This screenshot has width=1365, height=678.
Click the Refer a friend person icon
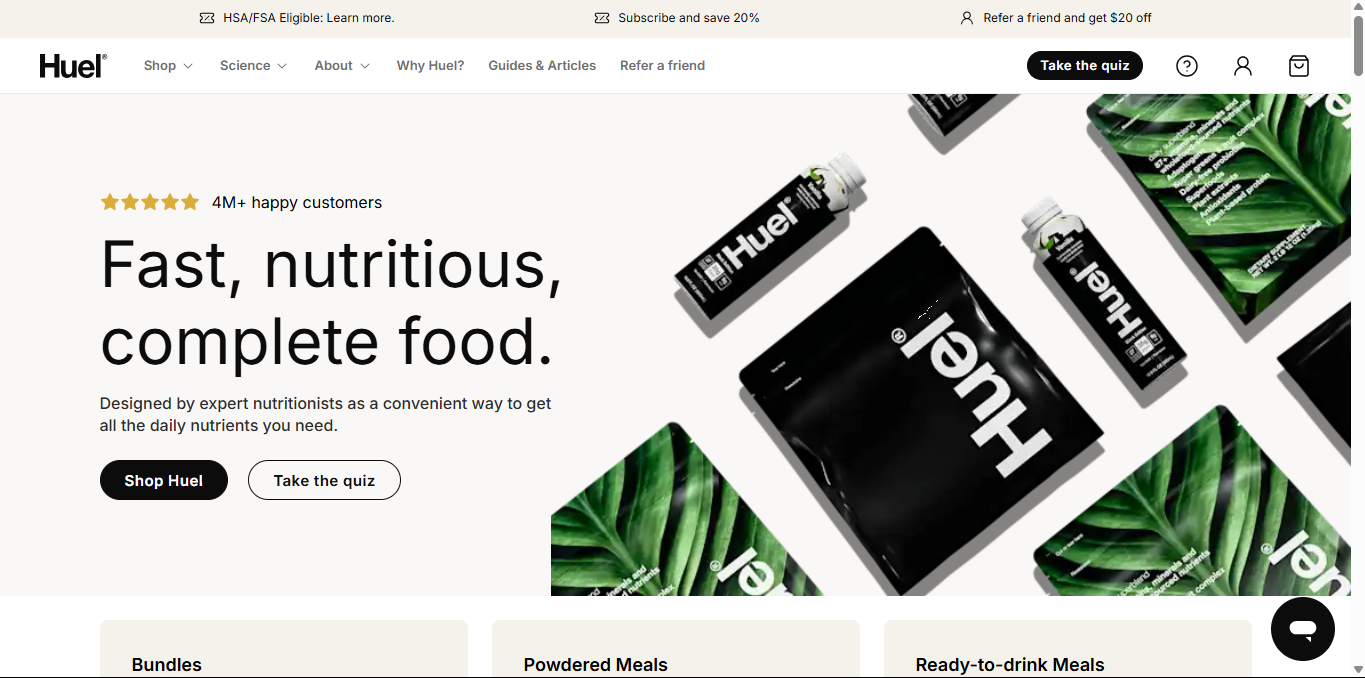tap(967, 18)
